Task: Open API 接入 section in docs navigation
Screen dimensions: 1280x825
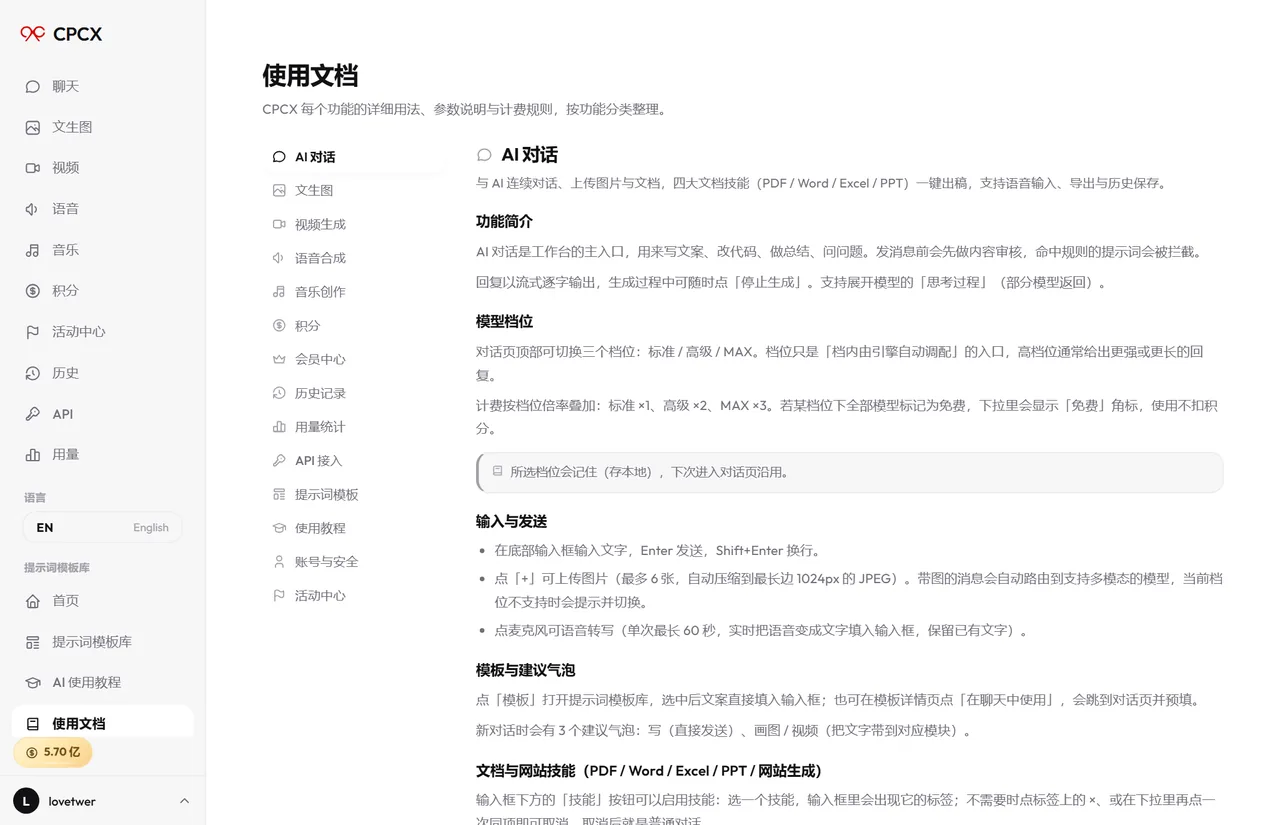Action: 355,461
